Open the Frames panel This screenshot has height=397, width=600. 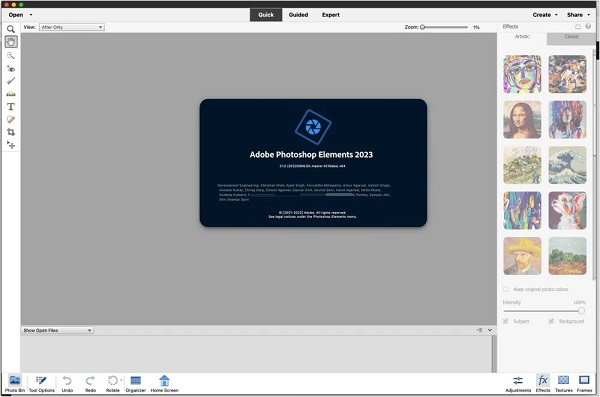(x=584, y=384)
